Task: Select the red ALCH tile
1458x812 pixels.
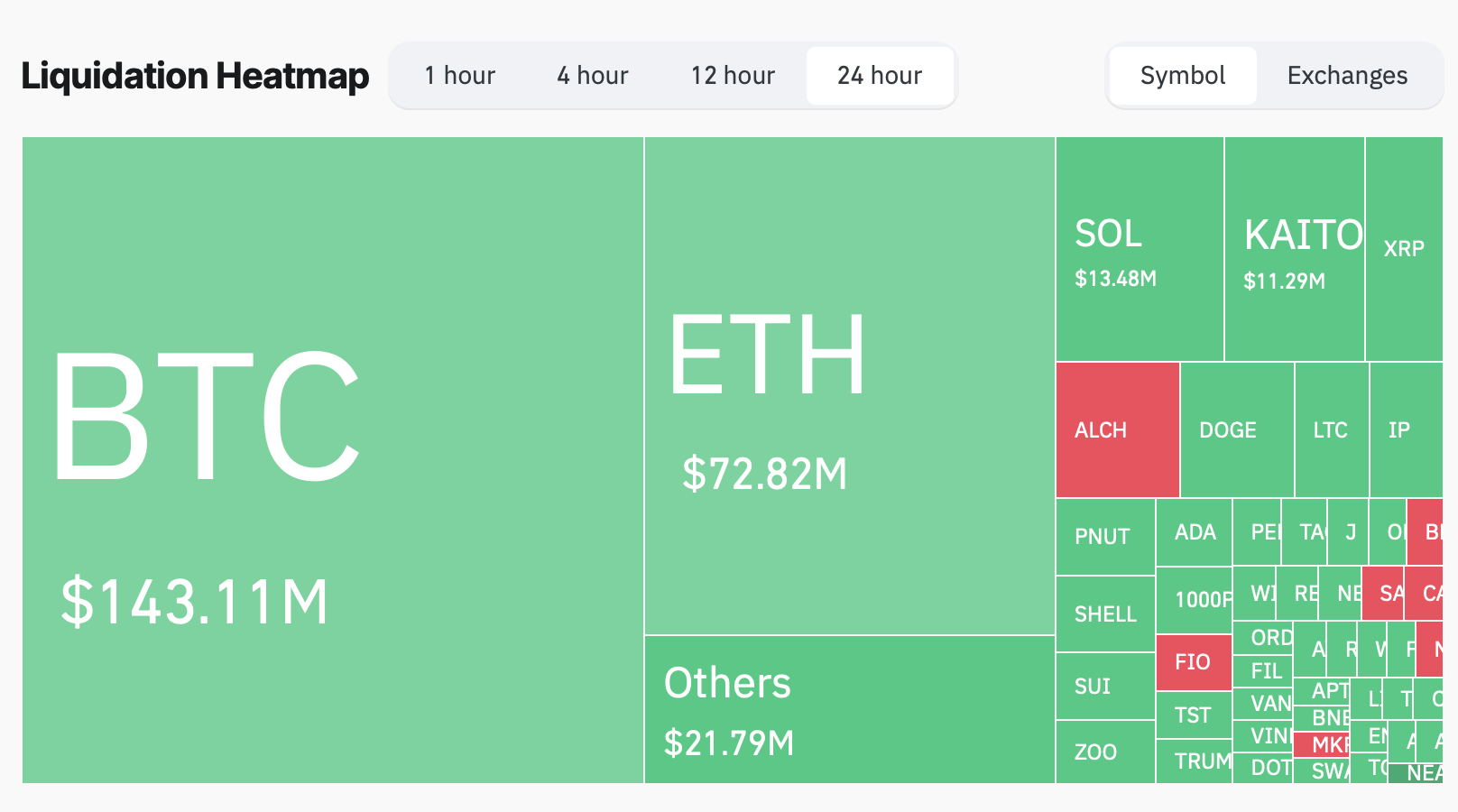Action: tap(1118, 430)
